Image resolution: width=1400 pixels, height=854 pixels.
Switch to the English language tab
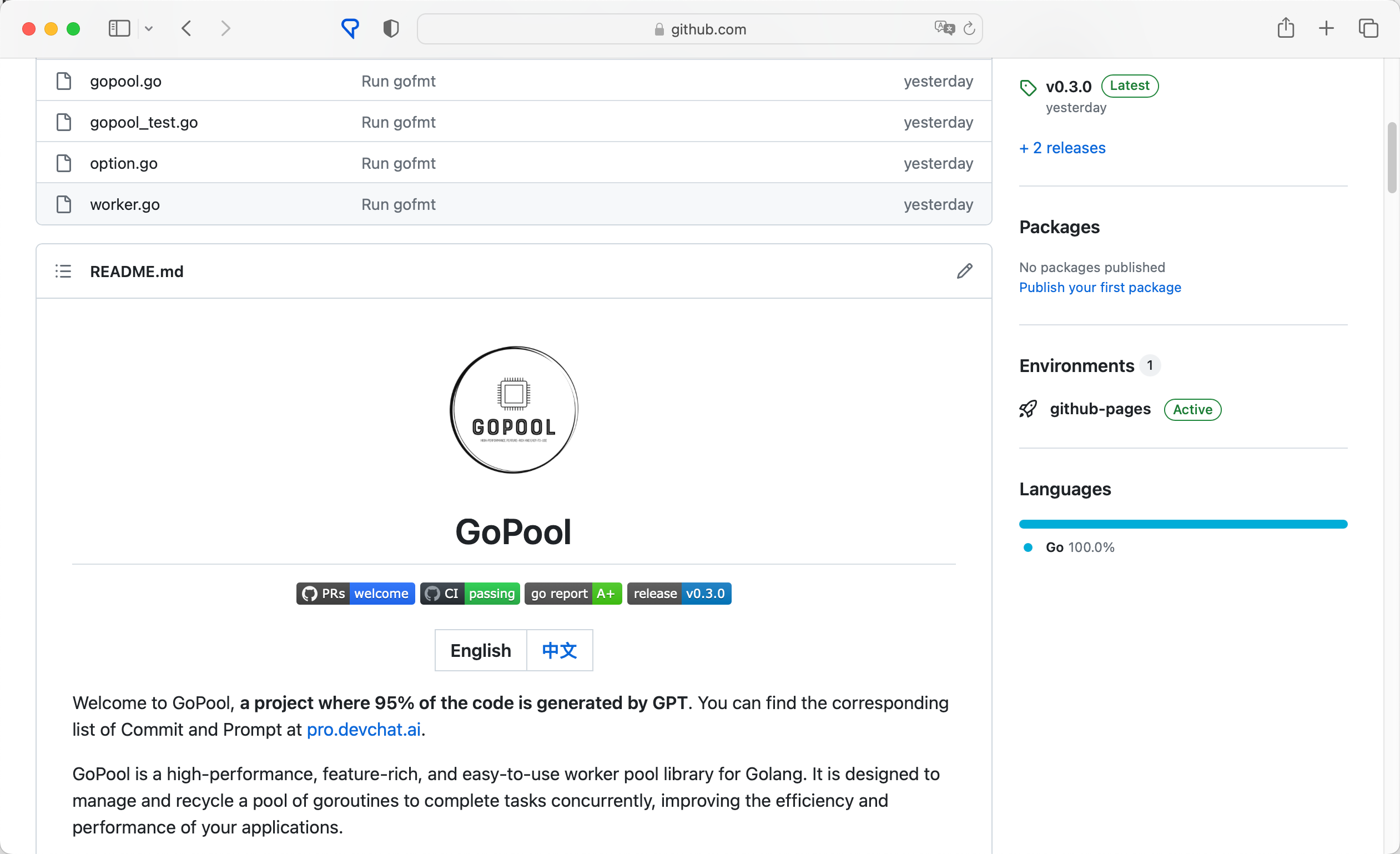480,650
